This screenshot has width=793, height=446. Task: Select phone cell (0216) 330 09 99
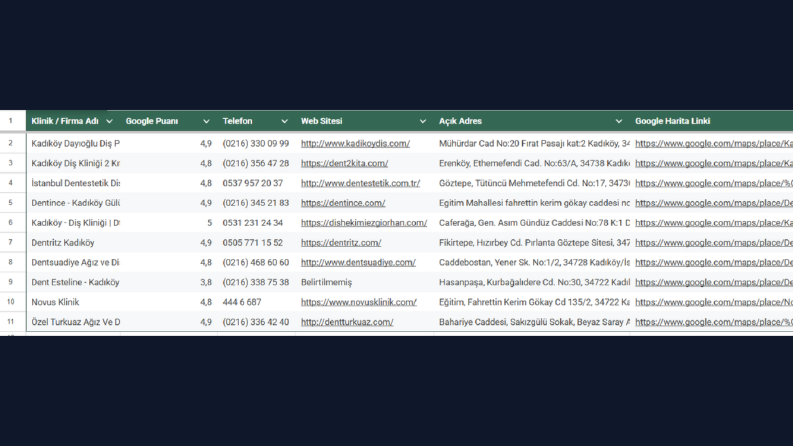(256, 144)
